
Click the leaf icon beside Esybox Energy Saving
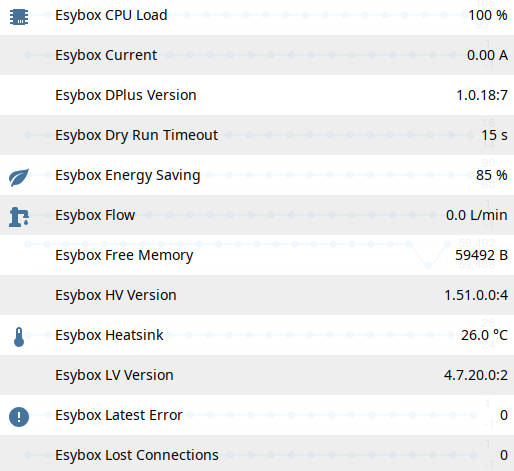[x=19, y=177]
